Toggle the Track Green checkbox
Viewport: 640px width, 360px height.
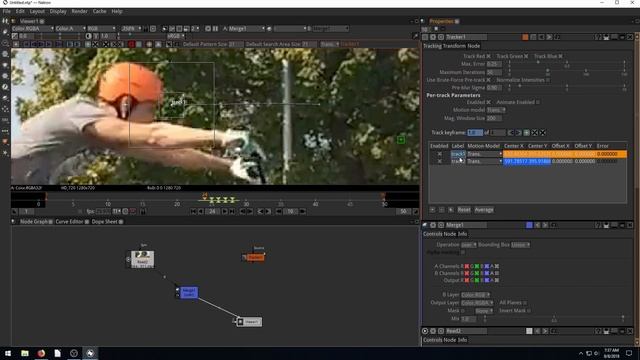click(x=526, y=56)
